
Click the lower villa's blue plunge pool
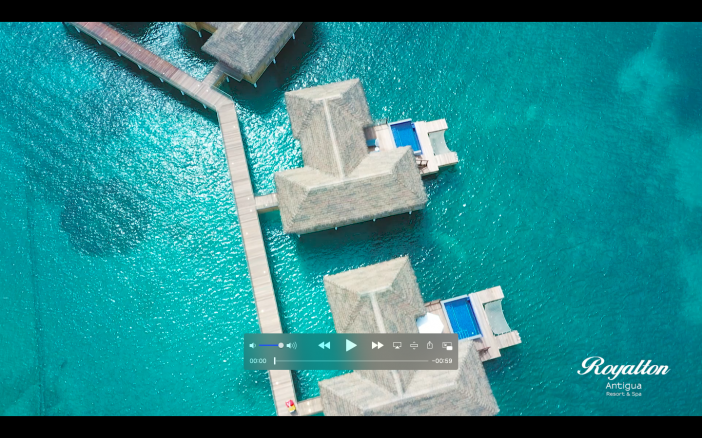click(x=461, y=316)
